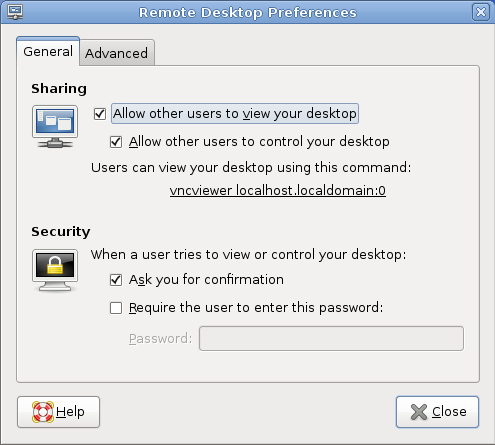
Task: Click the lifebuoy icon on Help button
Action: (43, 412)
